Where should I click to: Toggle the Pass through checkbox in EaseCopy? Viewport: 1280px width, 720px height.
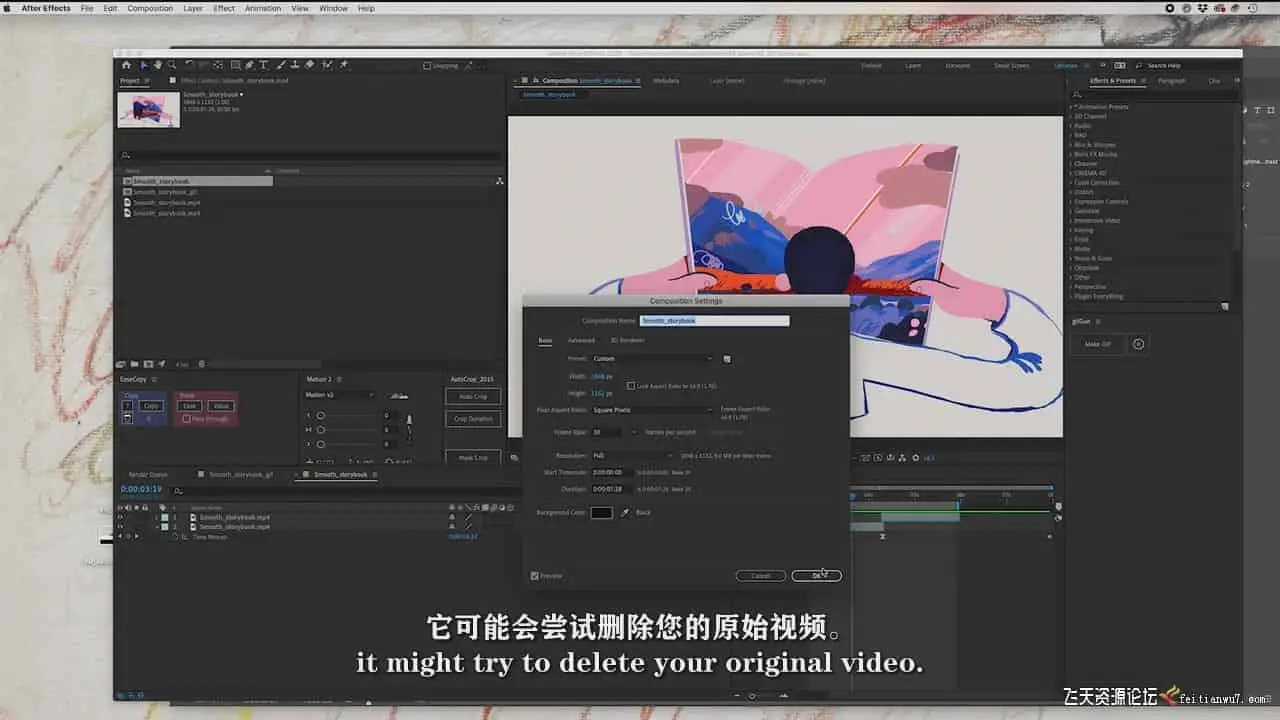(187, 419)
